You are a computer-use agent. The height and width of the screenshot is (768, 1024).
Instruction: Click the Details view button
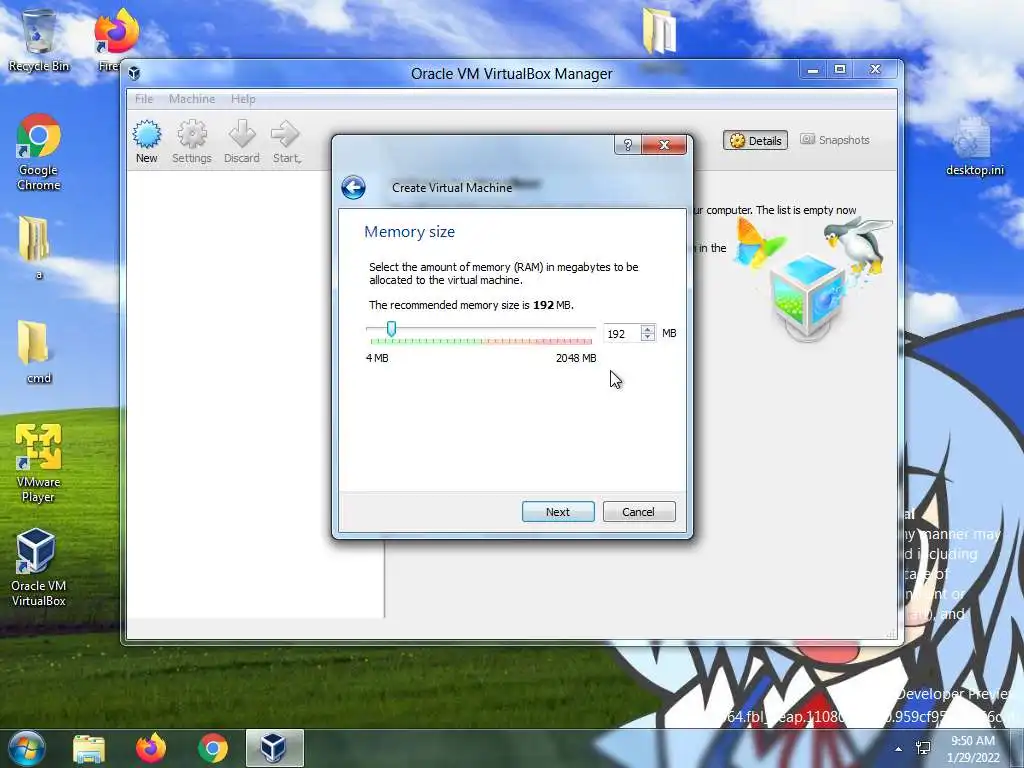[x=756, y=140]
